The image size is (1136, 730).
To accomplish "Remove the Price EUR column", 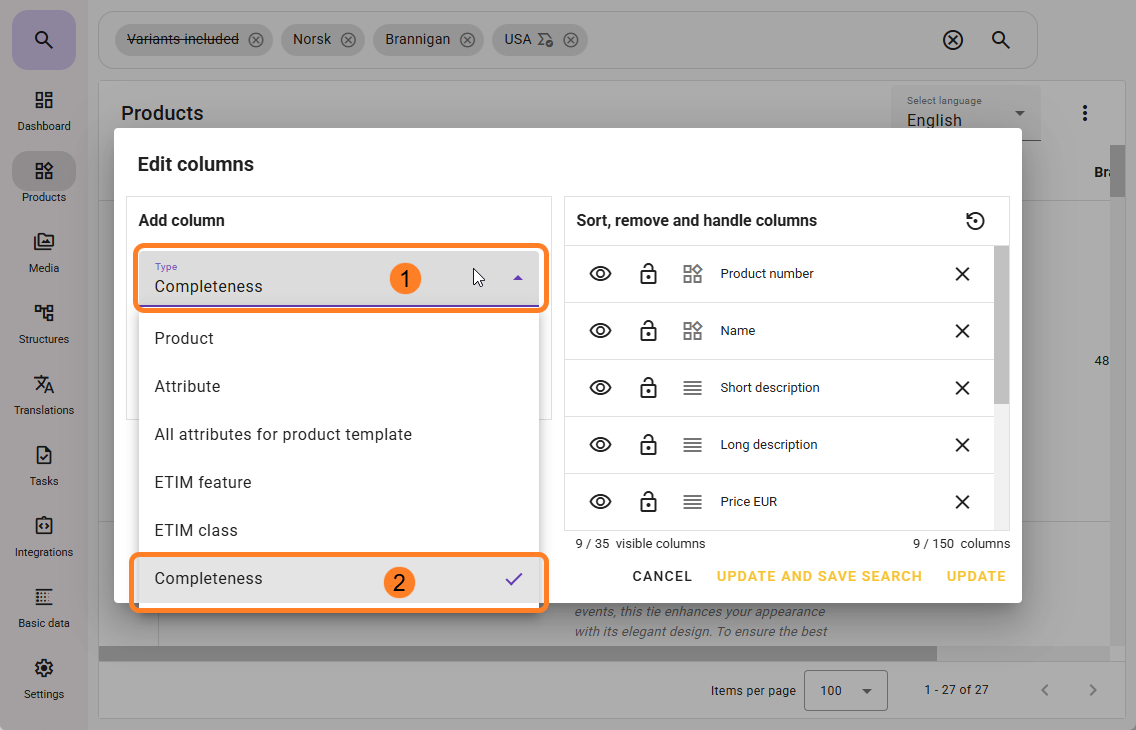I will (x=962, y=502).
